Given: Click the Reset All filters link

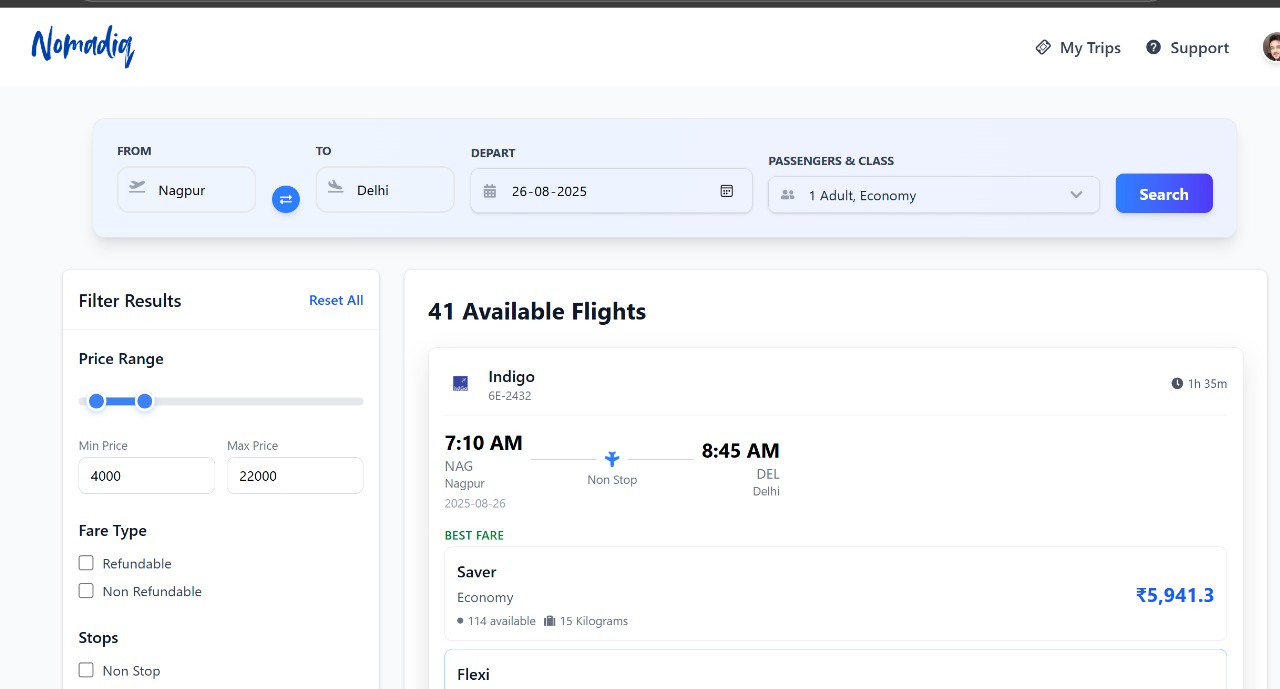Looking at the screenshot, I should [336, 300].
